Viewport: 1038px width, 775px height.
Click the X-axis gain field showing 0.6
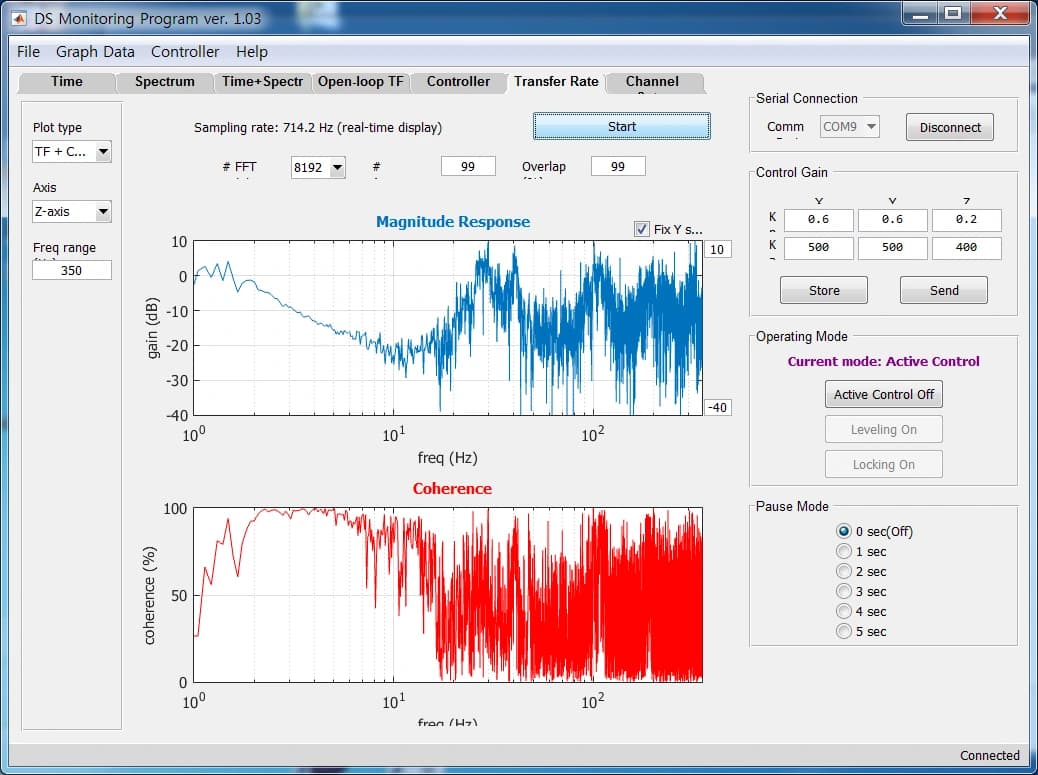click(818, 220)
